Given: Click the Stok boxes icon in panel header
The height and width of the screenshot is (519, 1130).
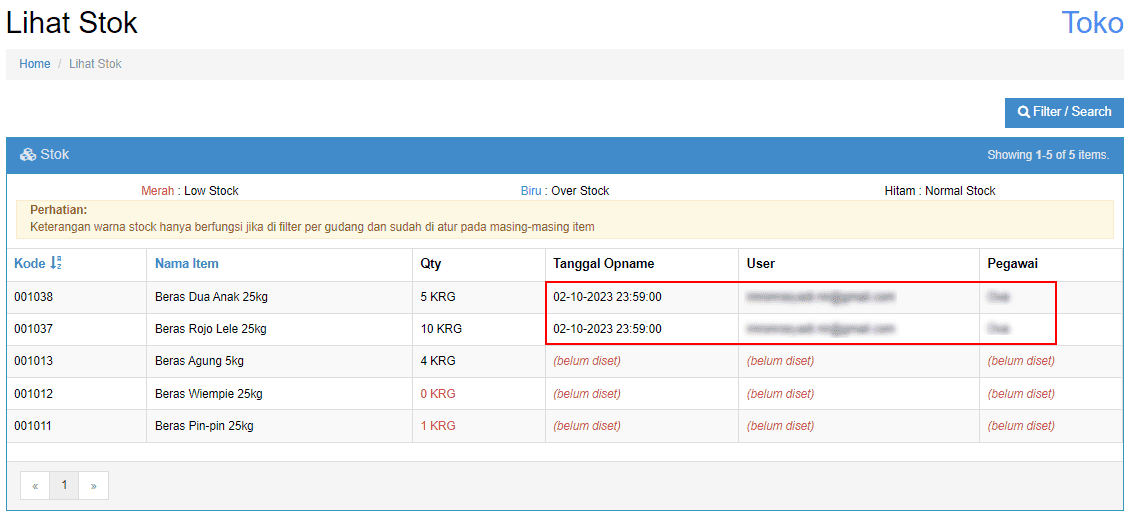Looking at the screenshot, I should point(28,155).
